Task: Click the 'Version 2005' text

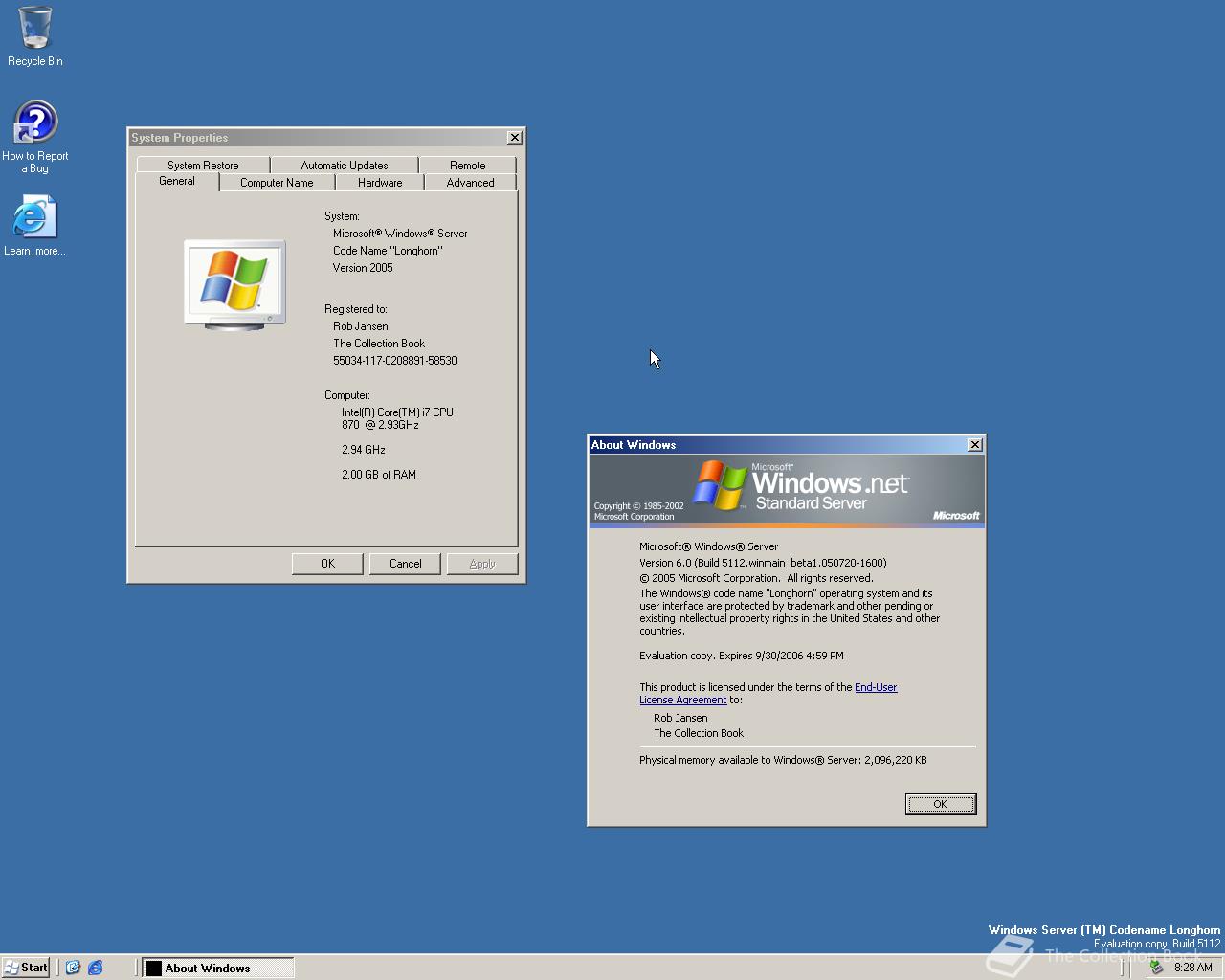Action: (x=363, y=268)
